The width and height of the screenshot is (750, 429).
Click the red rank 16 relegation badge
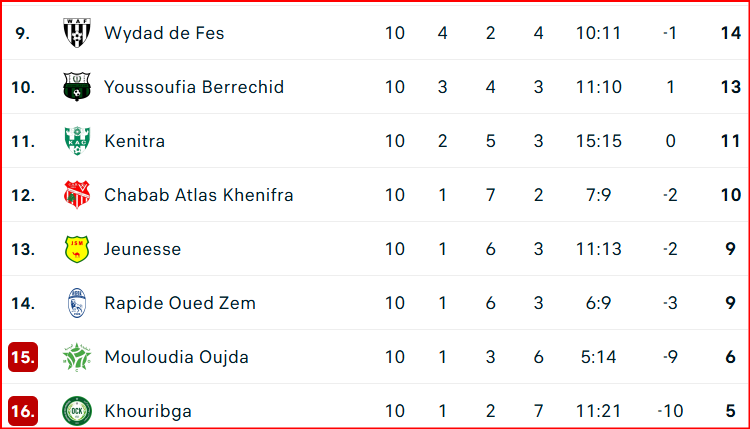coord(23,411)
